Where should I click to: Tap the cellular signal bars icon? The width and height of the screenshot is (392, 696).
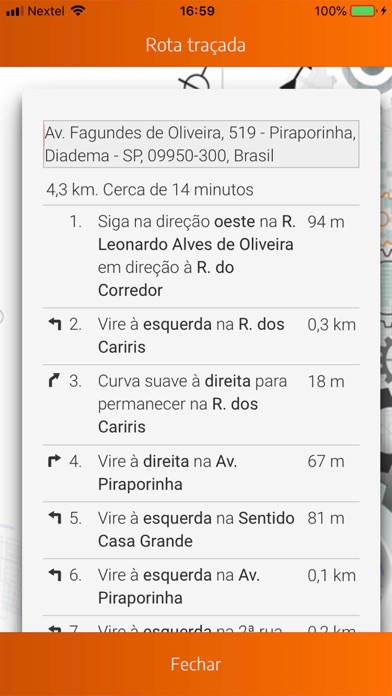click(15, 11)
